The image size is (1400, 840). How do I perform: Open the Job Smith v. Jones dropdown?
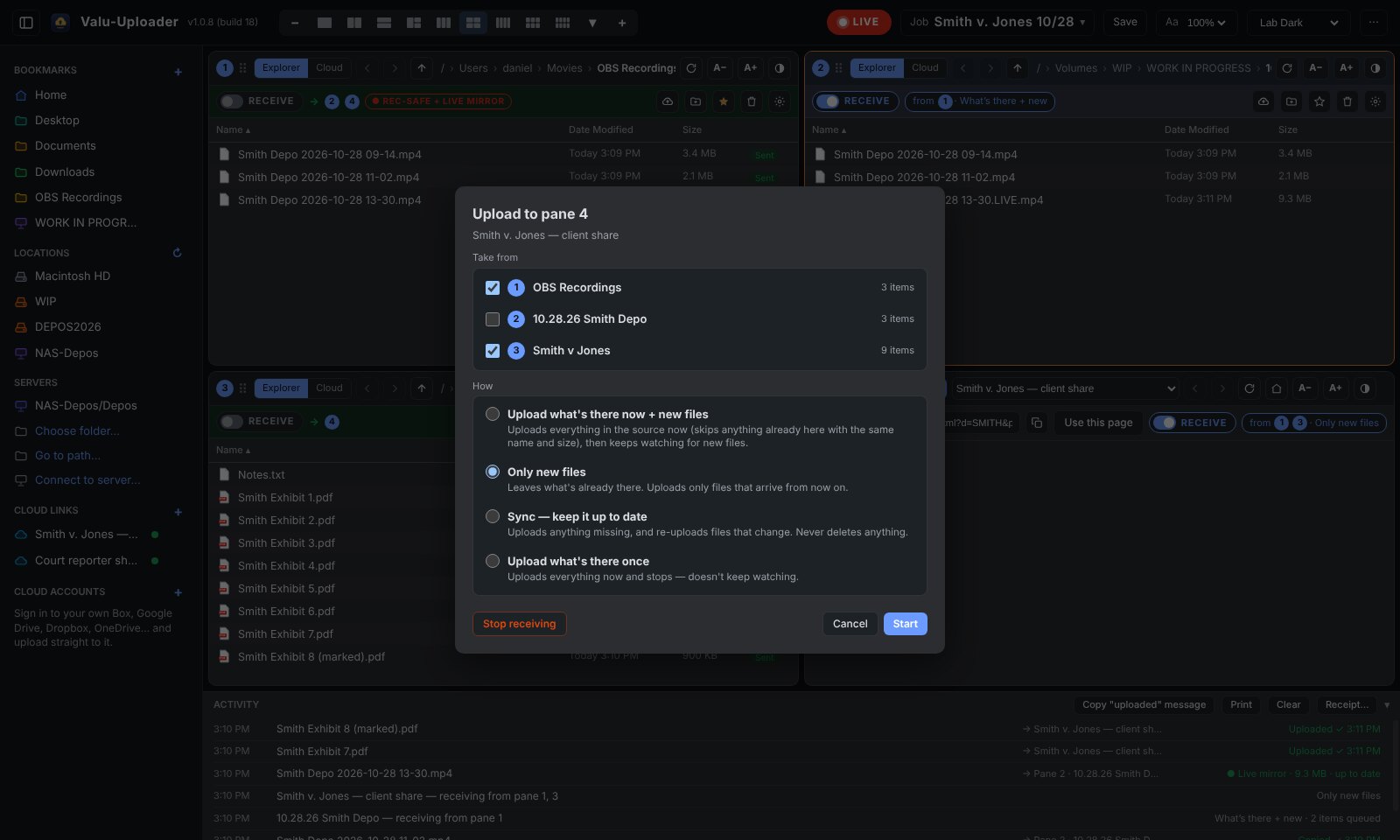(x=997, y=23)
